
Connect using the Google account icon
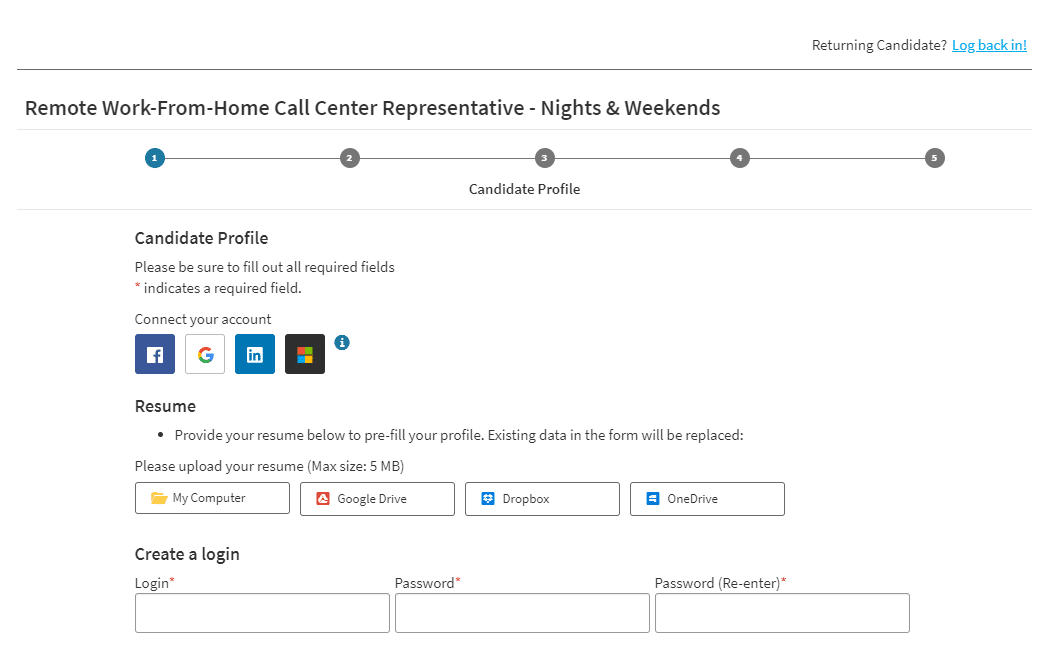coord(205,354)
